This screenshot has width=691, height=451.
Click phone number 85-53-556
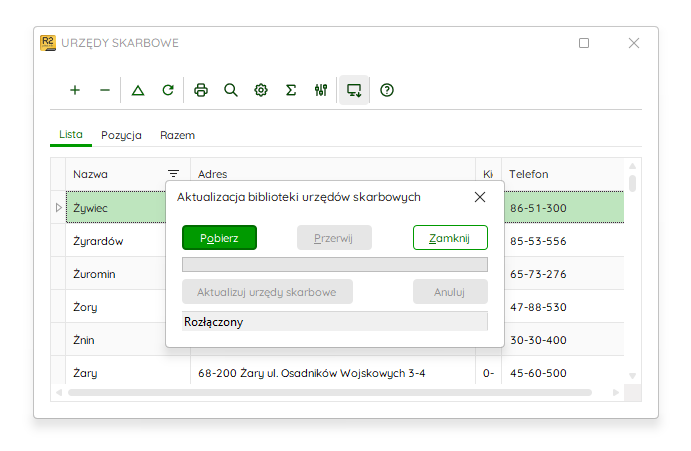pos(538,241)
